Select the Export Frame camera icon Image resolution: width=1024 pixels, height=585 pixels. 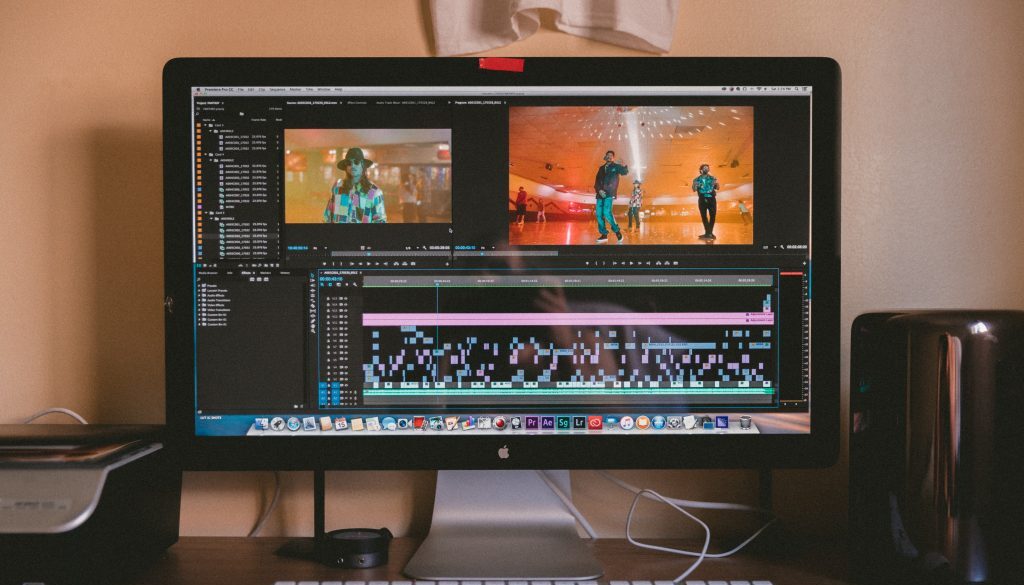point(676,263)
